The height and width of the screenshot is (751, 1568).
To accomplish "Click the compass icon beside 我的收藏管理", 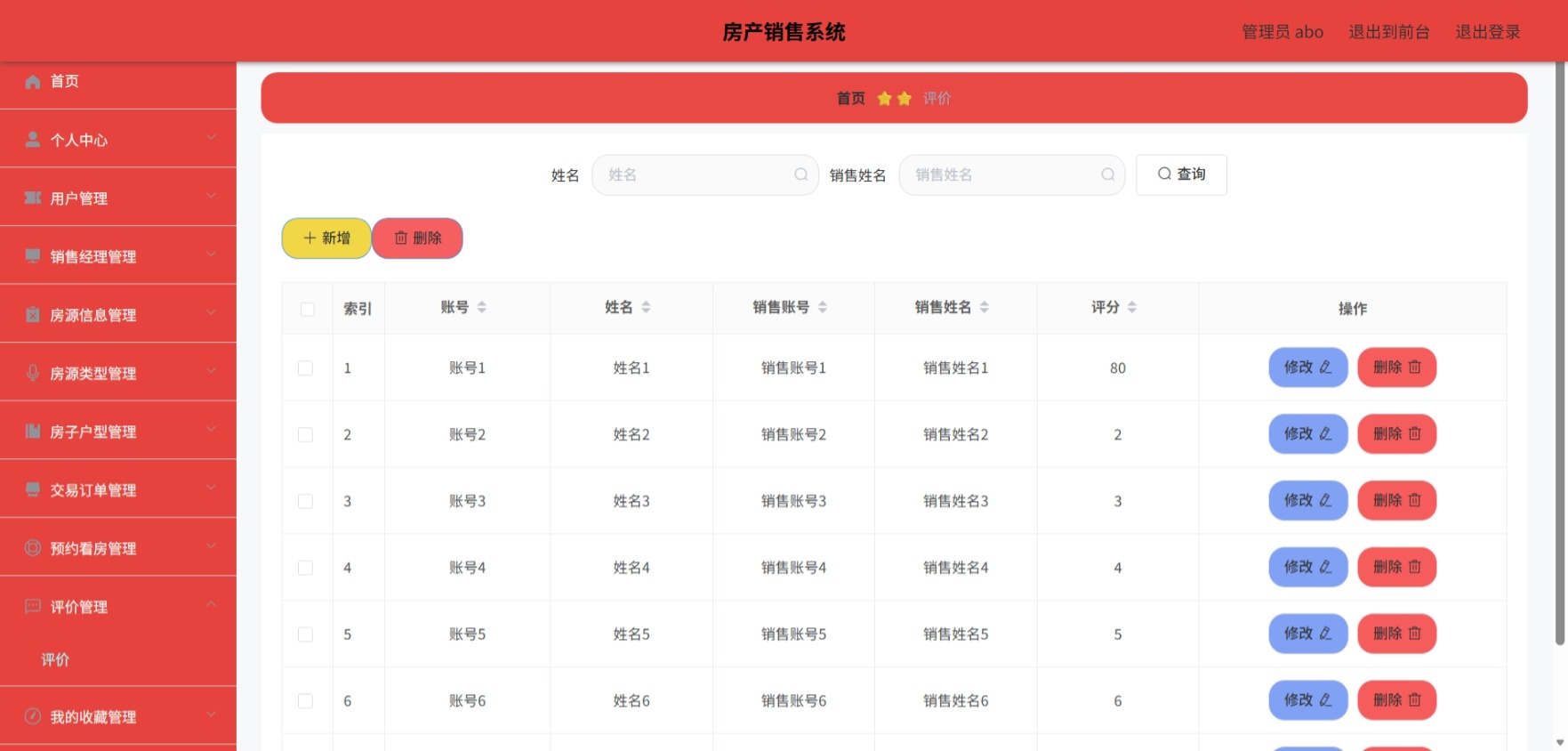I will click(x=33, y=716).
